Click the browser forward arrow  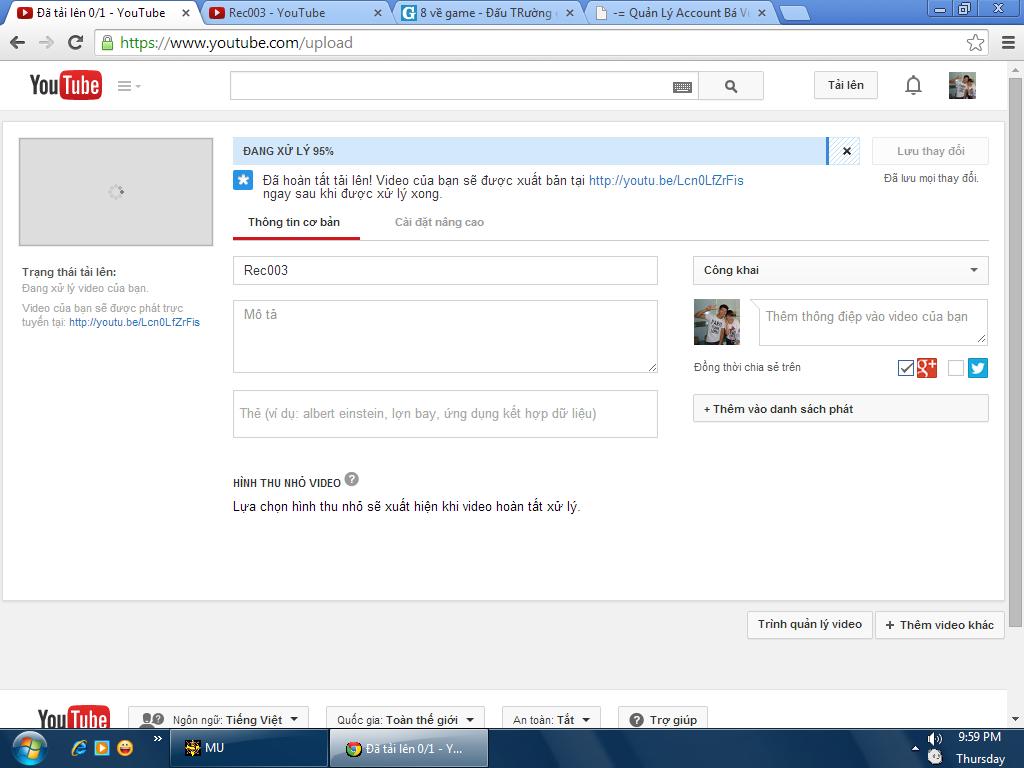[x=46, y=42]
